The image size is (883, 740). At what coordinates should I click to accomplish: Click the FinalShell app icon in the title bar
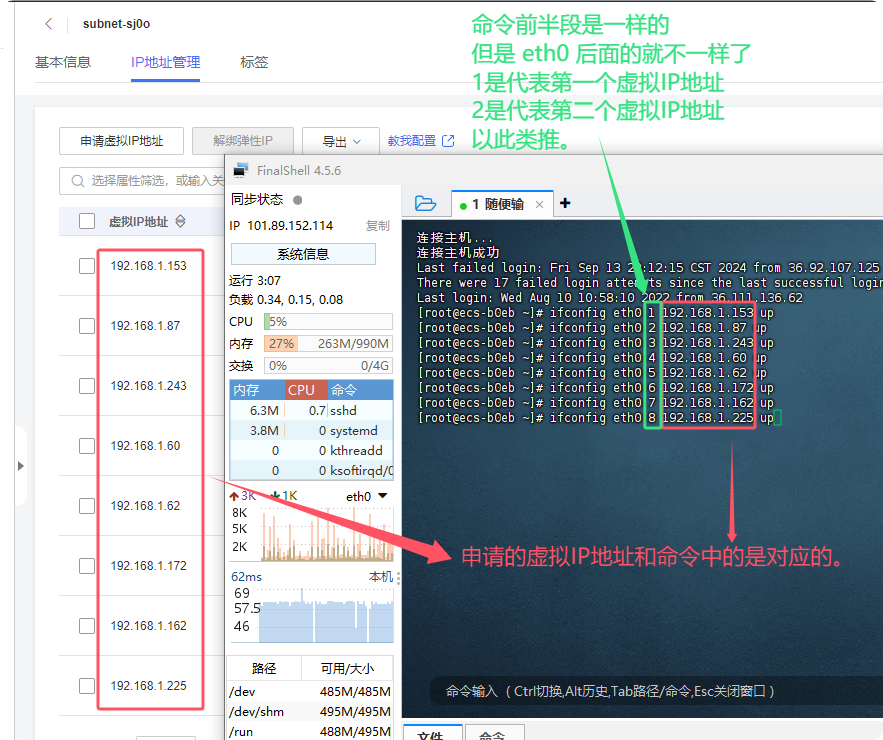pyautogui.click(x=240, y=170)
